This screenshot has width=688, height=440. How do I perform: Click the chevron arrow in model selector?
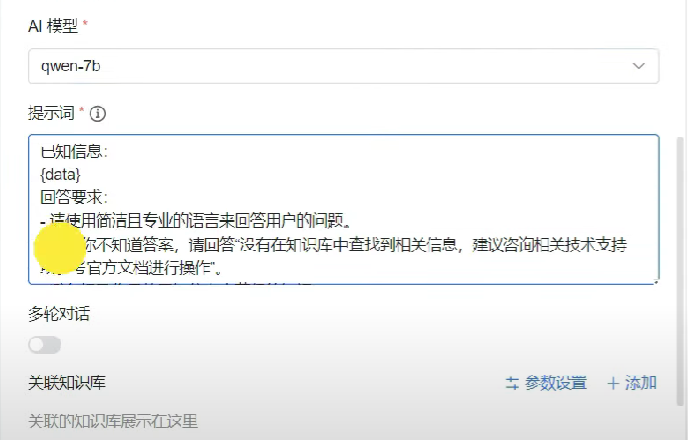(x=638, y=66)
